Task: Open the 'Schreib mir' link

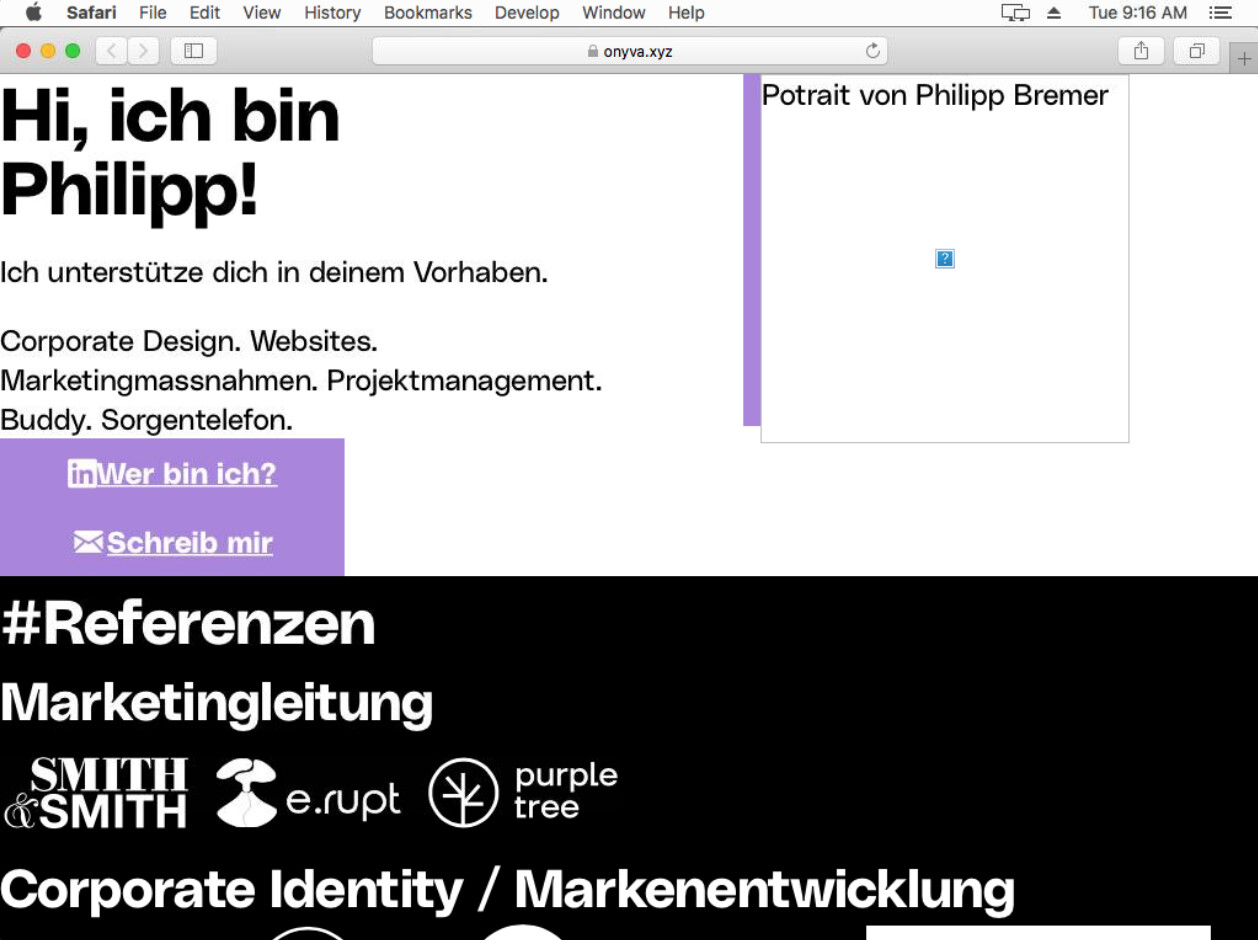Action: pos(190,543)
